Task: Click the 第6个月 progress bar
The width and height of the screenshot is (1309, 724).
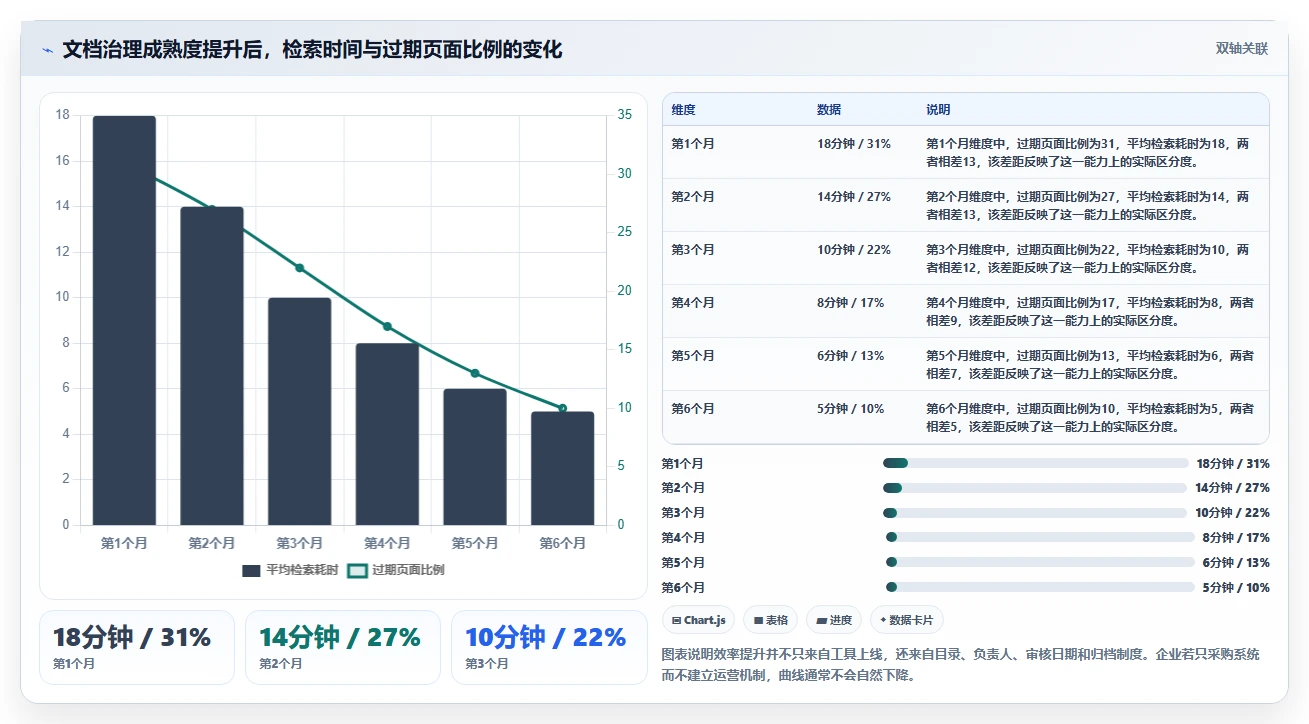Action: click(1040, 587)
